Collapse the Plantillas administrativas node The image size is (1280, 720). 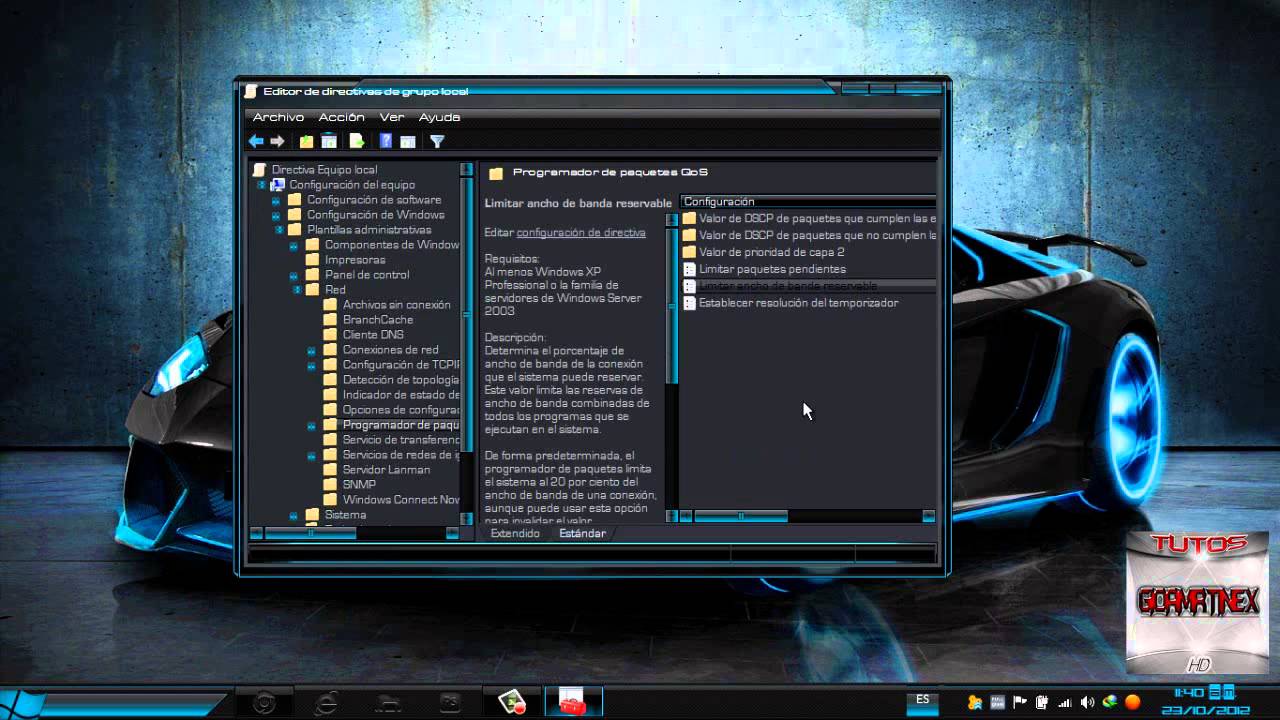click(281, 230)
